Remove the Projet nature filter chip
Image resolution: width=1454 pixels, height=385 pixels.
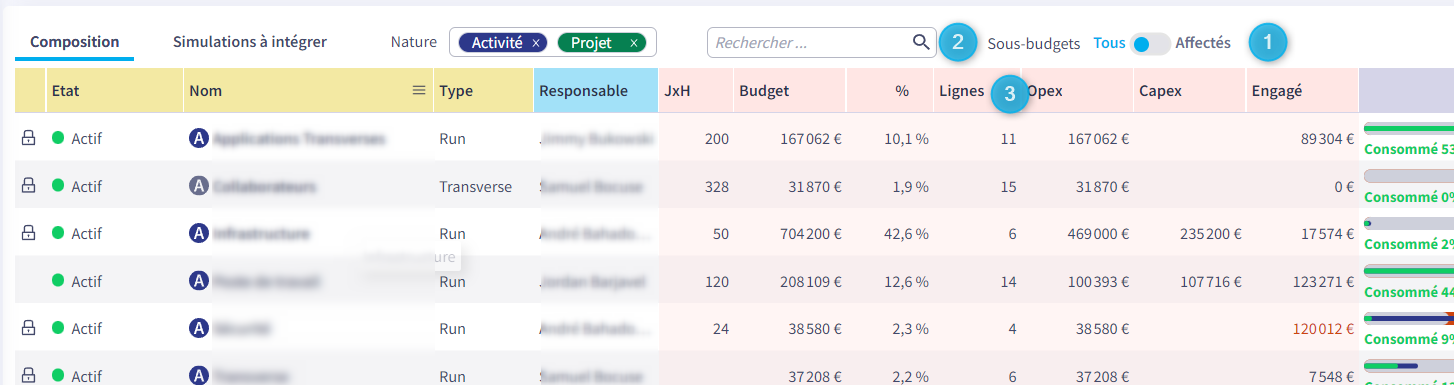click(633, 43)
